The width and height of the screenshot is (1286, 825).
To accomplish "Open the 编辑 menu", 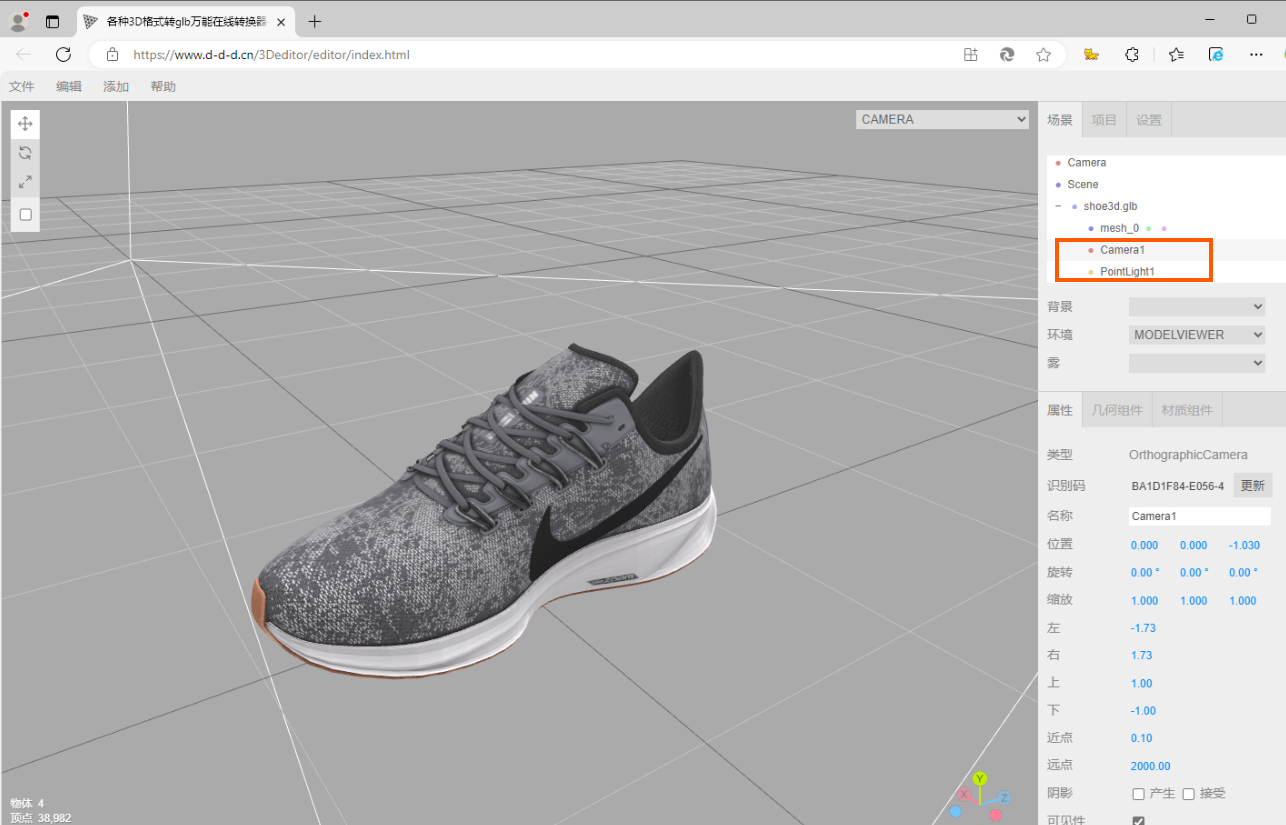I will (69, 87).
